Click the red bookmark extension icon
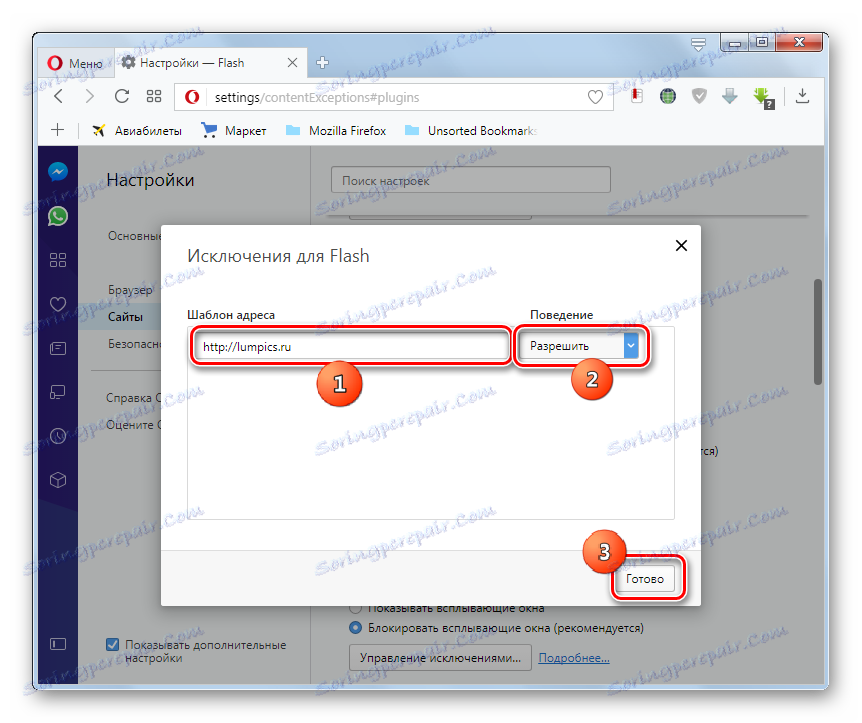 [637, 96]
